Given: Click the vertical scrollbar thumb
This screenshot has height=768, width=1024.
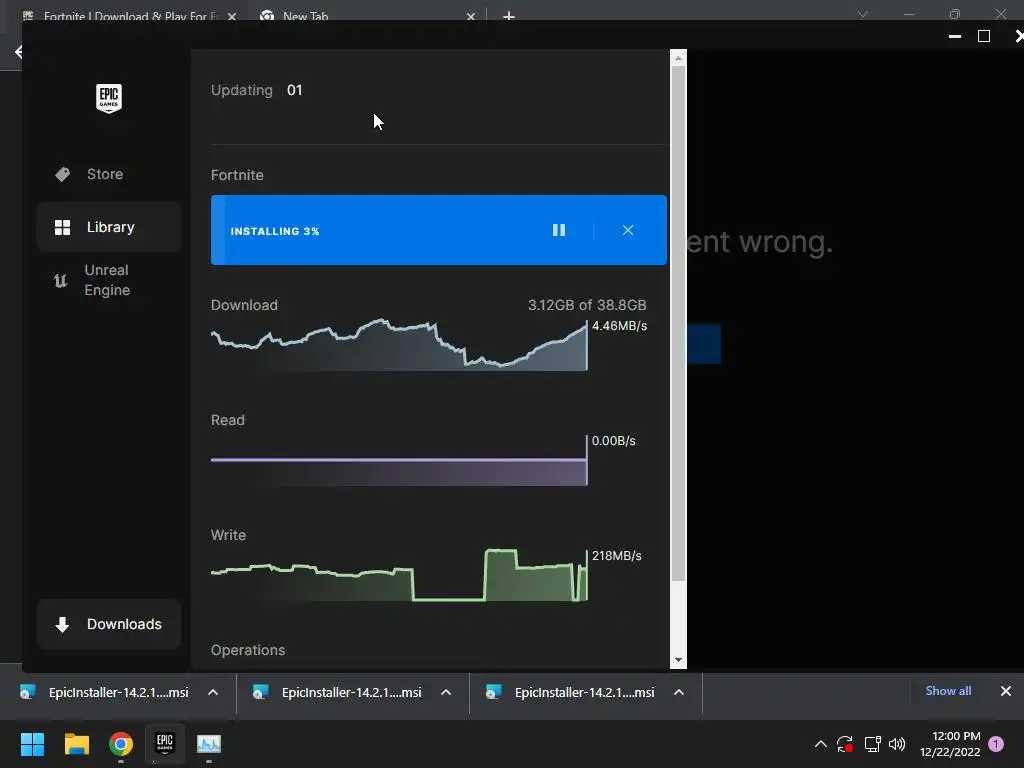Looking at the screenshot, I should tap(679, 323).
